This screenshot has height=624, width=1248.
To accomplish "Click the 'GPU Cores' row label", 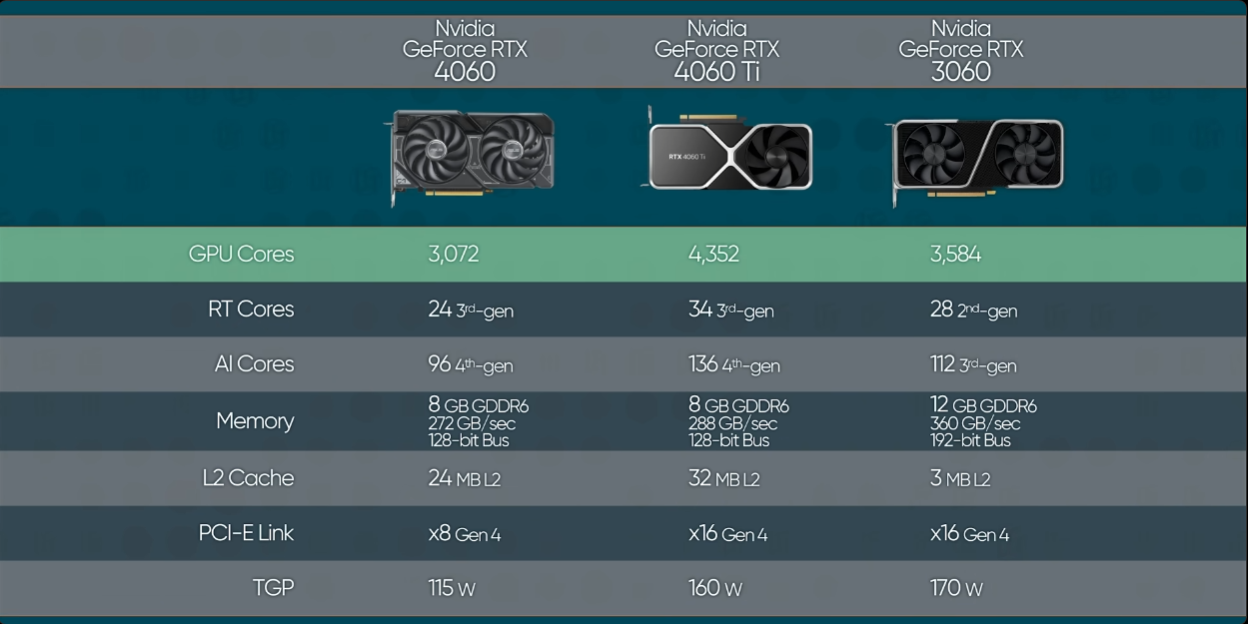I will 241,254.
